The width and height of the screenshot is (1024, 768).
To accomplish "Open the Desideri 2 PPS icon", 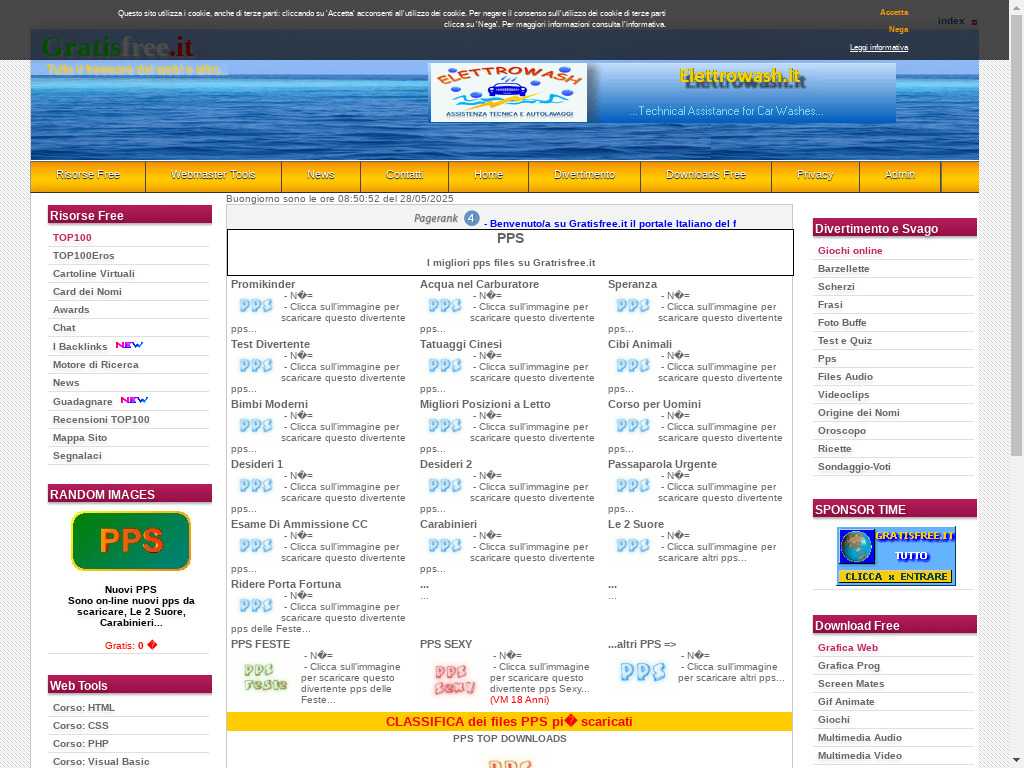I will point(445,486).
